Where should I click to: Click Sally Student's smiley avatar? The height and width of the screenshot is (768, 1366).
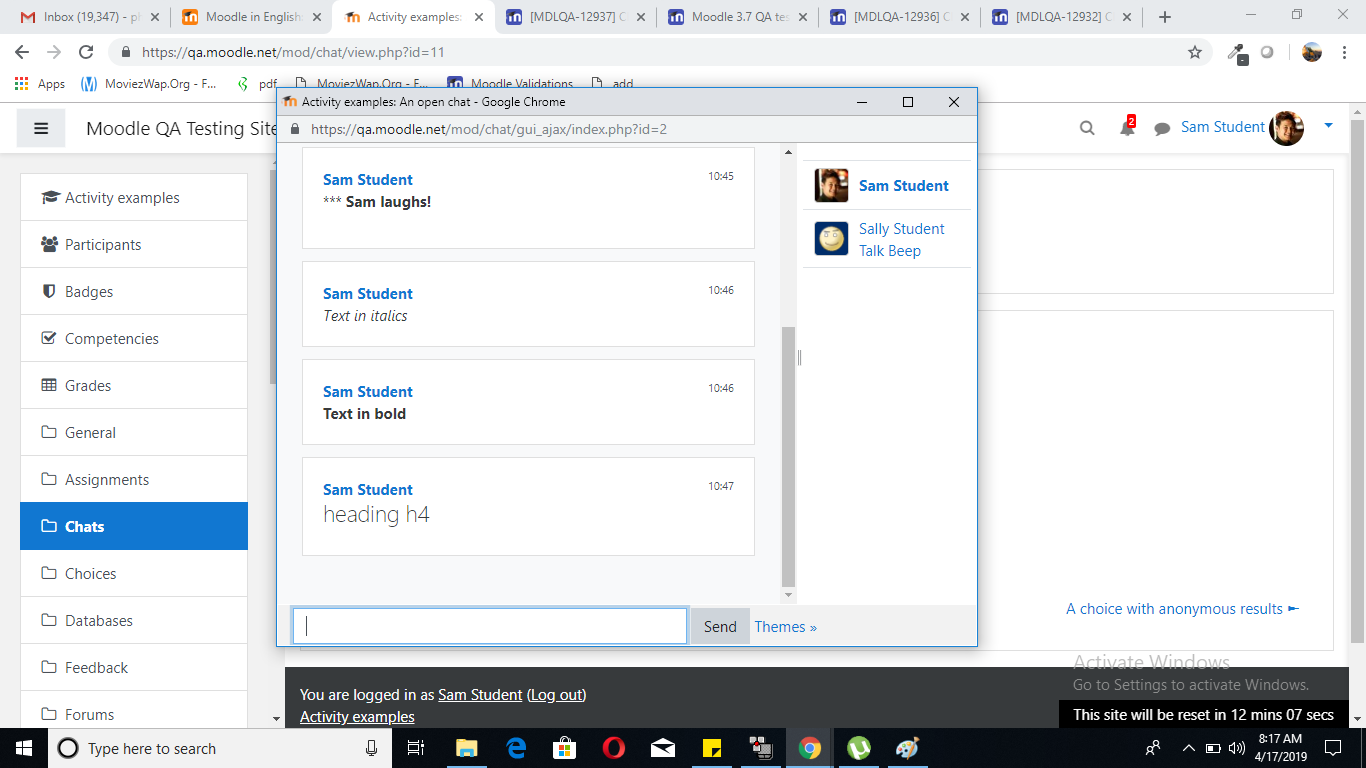[831, 238]
